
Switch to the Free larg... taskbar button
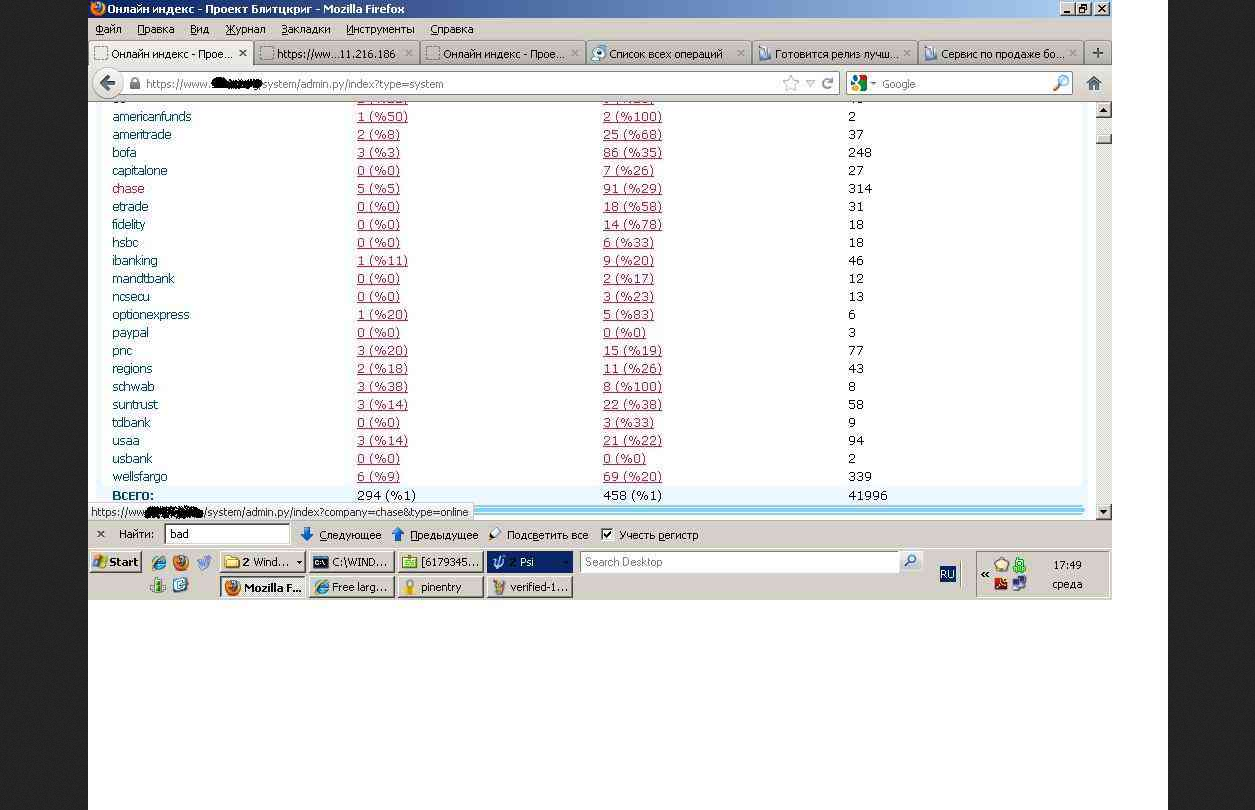[351, 587]
